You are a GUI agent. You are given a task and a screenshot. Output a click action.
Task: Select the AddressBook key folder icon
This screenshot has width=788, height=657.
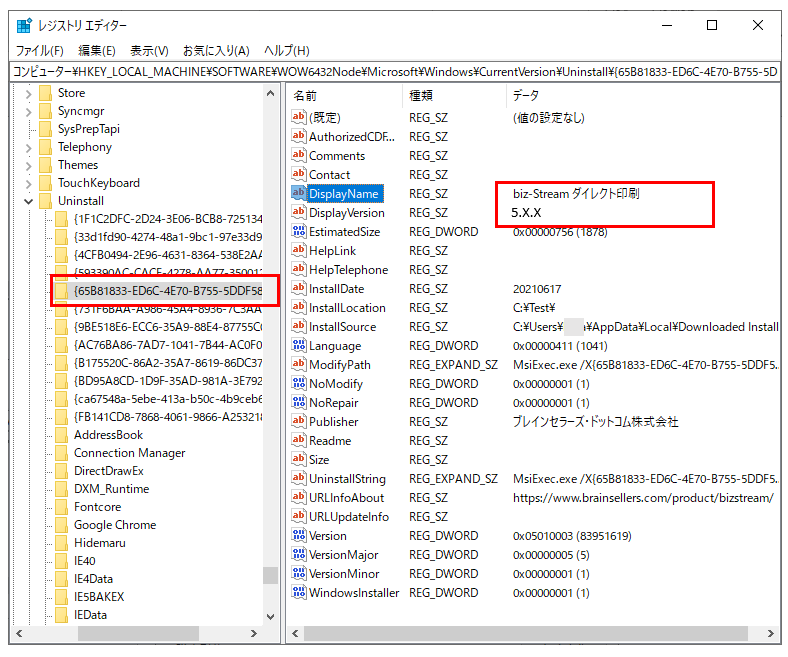[61, 435]
